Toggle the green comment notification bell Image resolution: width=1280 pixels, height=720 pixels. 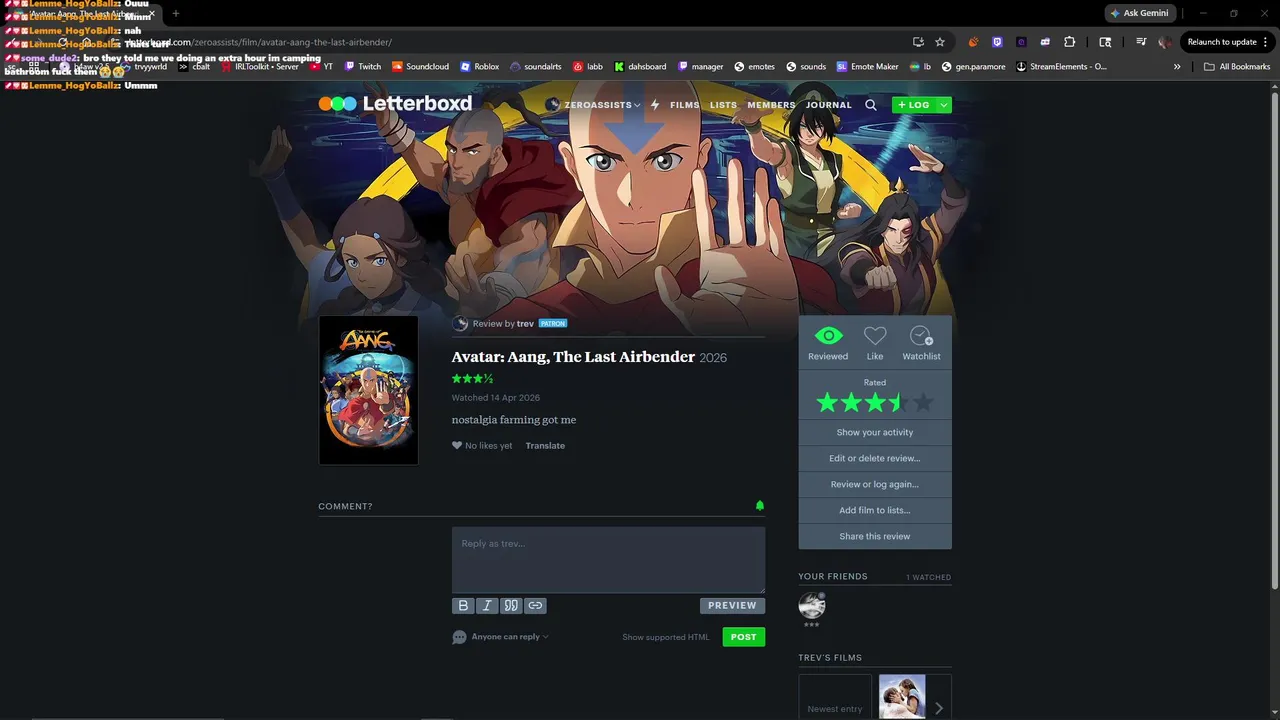760,506
